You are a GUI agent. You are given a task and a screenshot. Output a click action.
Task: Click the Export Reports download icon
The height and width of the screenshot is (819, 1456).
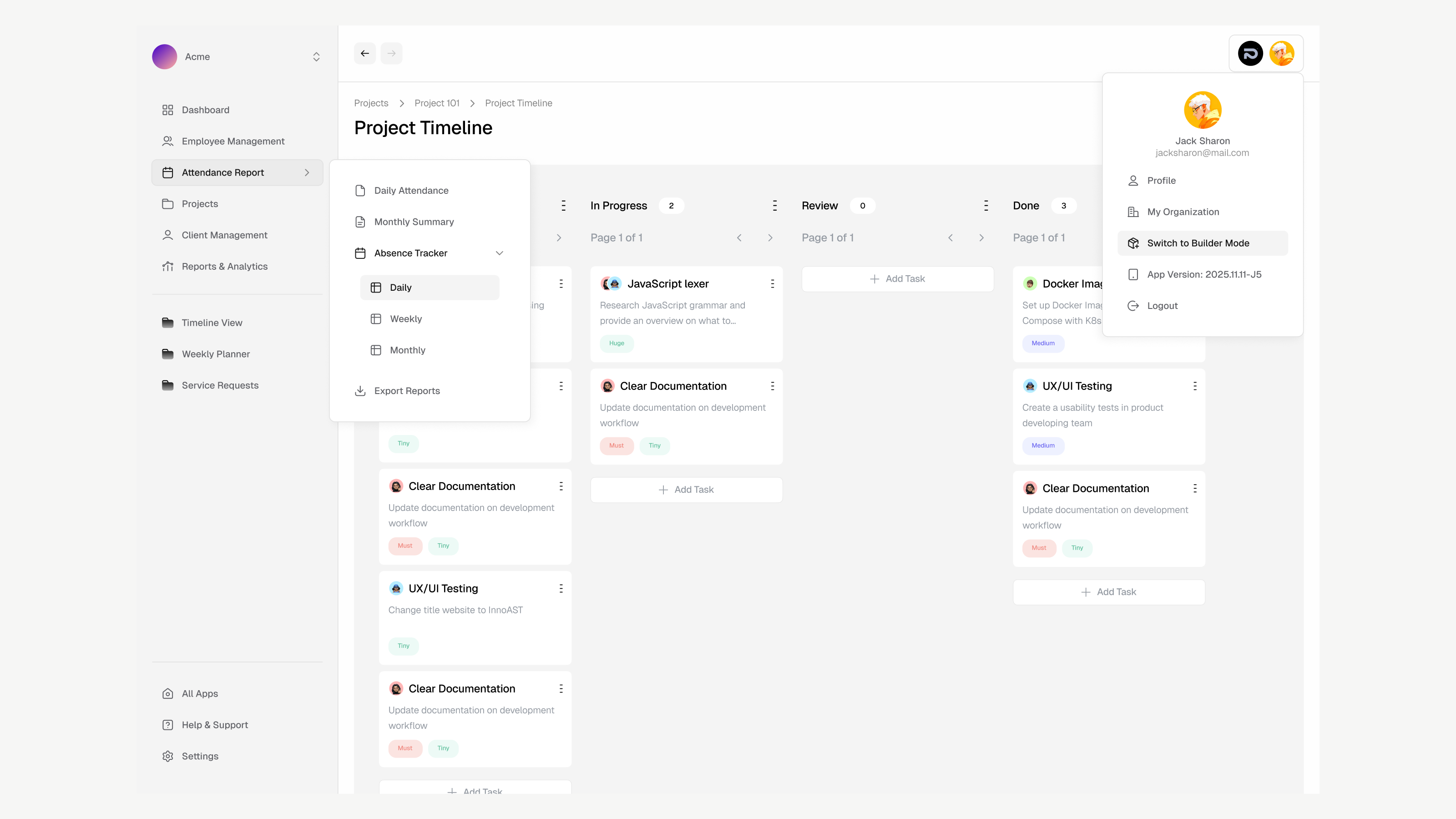[360, 390]
